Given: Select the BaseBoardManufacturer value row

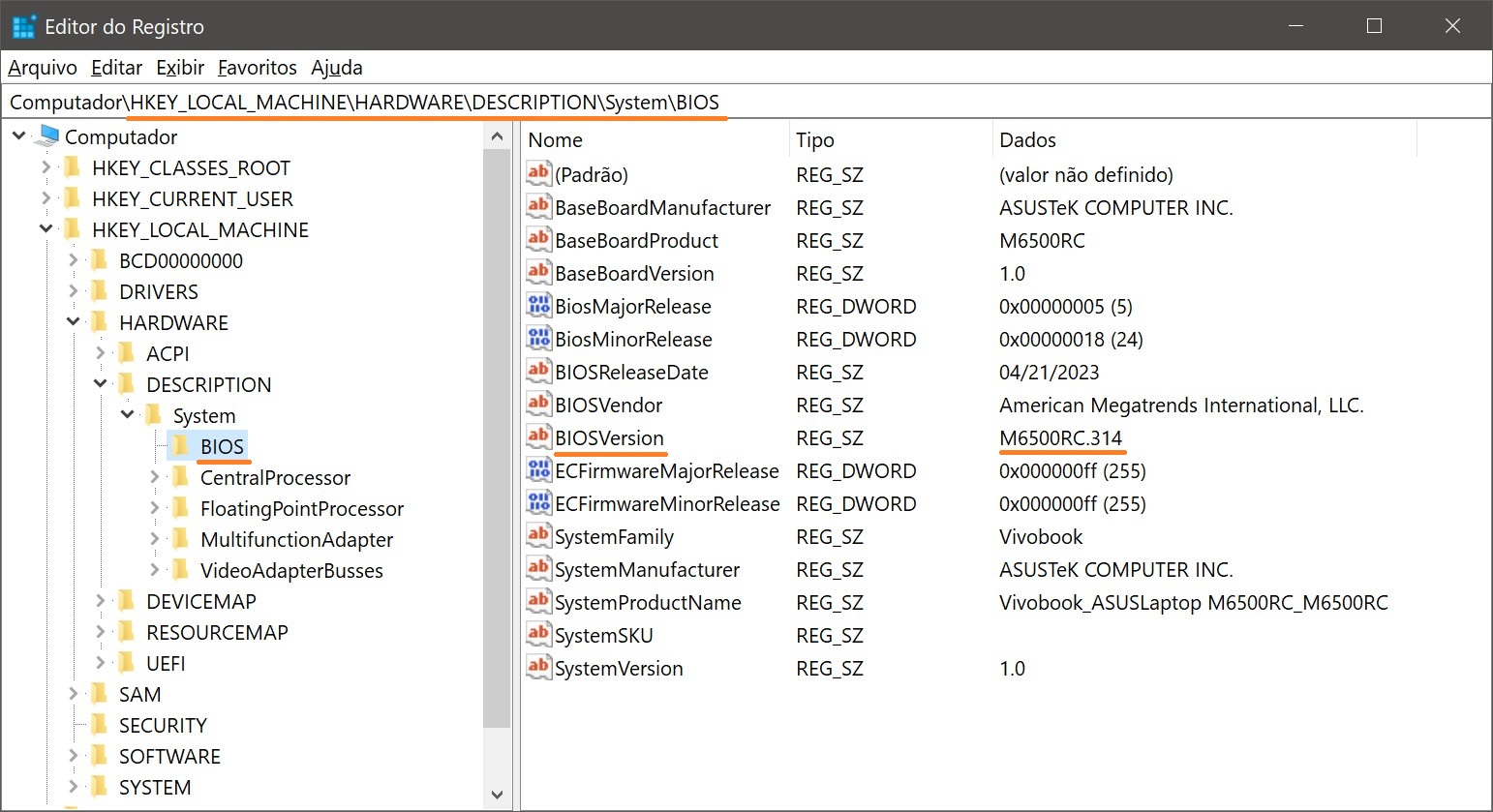Looking at the screenshot, I should pos(662,207).
